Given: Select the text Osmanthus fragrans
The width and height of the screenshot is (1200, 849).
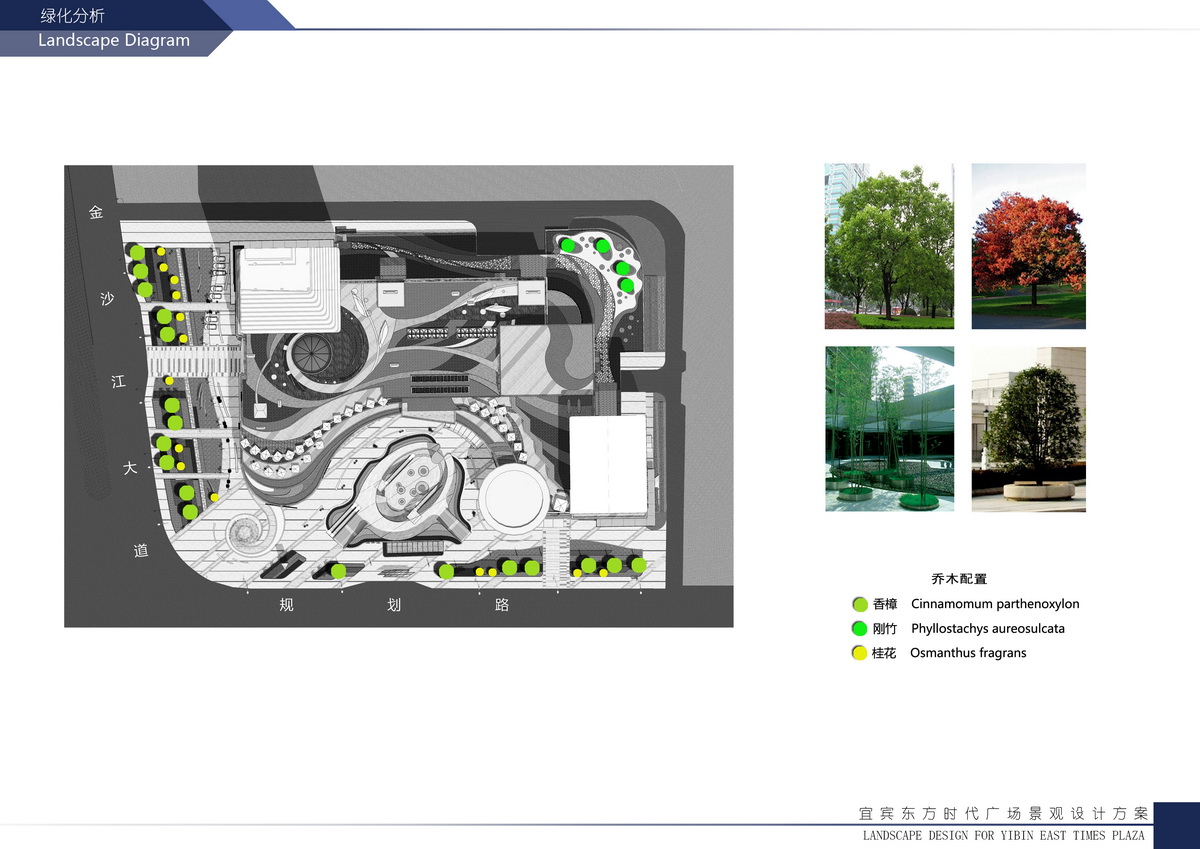Looking at the screenshot, I should coord(968,653).
